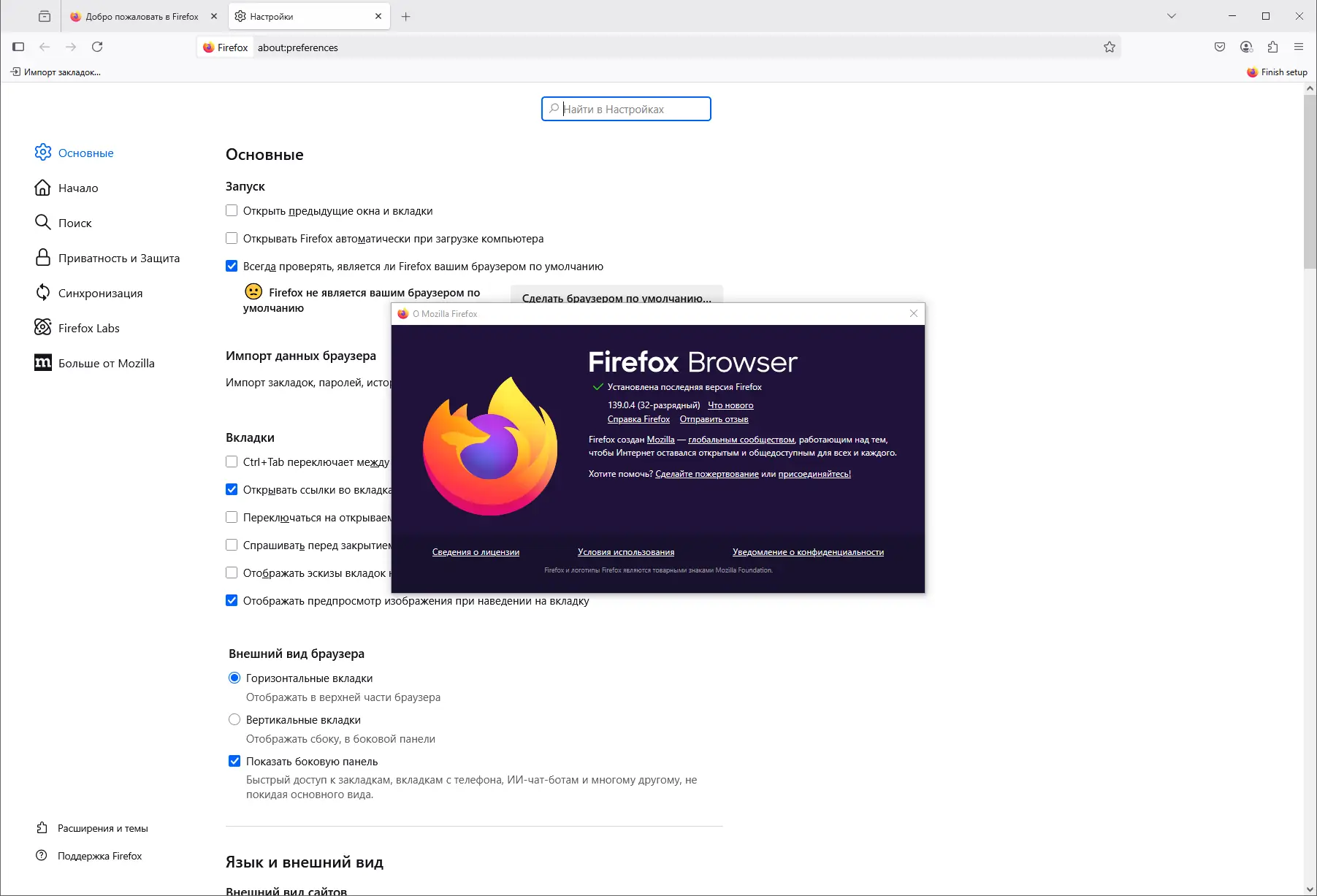Go back one page
1317x896 pixels.
[x=45, y=47]
